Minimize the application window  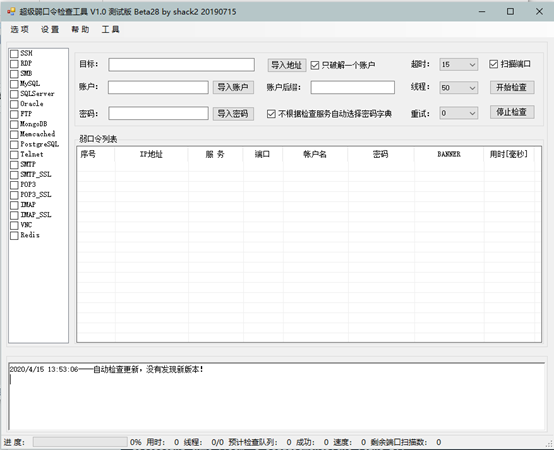(482, 12)
